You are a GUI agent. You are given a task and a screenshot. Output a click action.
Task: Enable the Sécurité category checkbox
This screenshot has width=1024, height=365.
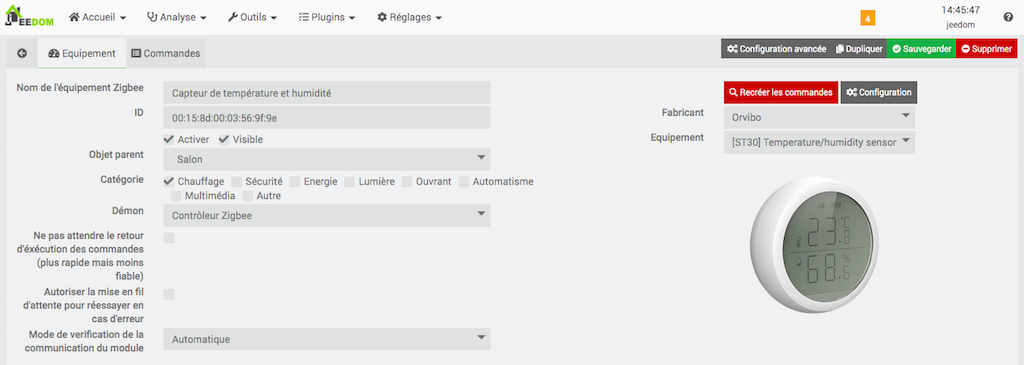coord(236,182)
